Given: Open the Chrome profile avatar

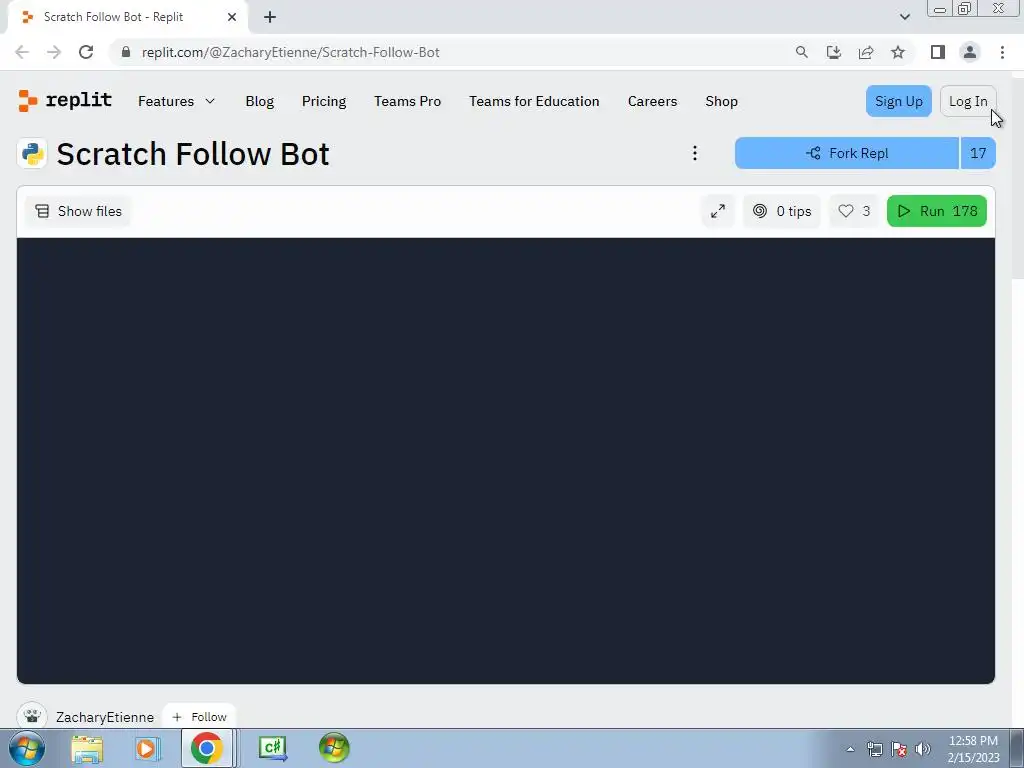Looking at the screenshot, I should point(970,52).
